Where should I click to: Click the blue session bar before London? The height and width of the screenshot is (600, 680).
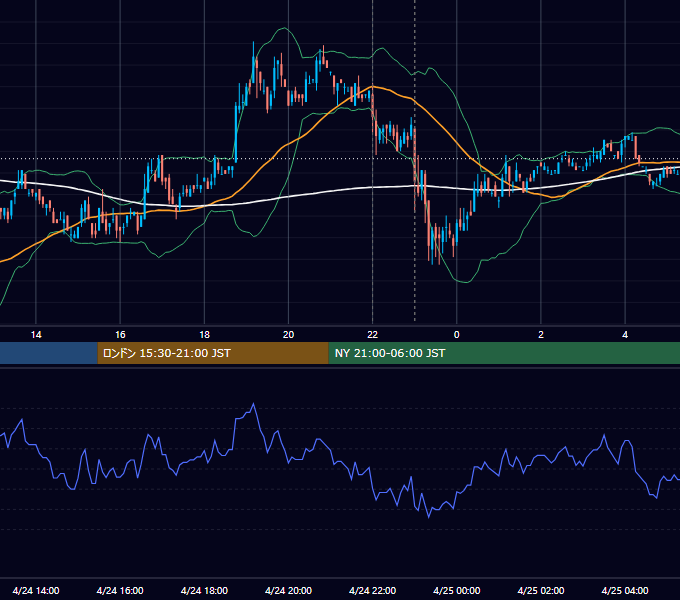point(49,353)
